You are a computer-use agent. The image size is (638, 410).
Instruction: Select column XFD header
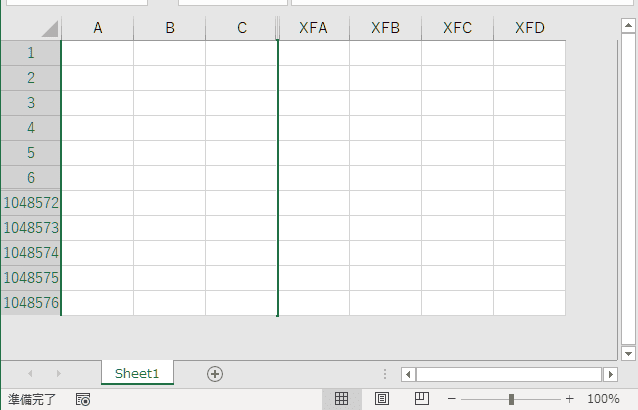coord(529,28)
